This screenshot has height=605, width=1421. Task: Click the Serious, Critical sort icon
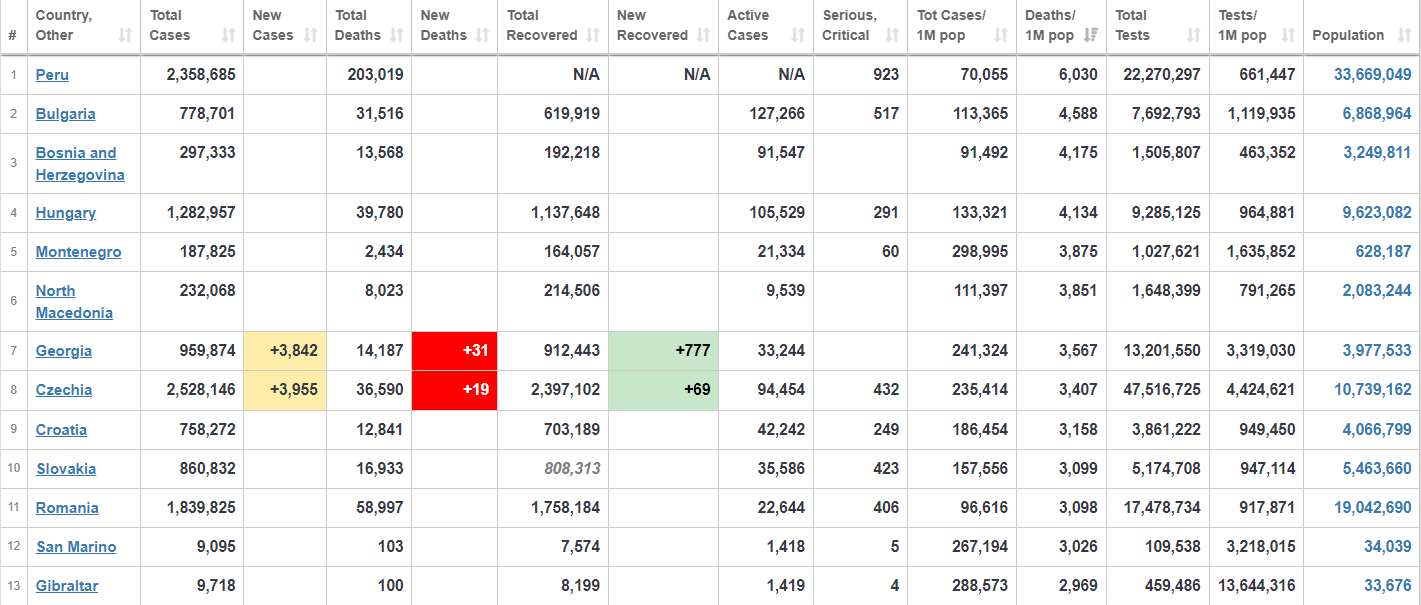(x=892, y=35)
